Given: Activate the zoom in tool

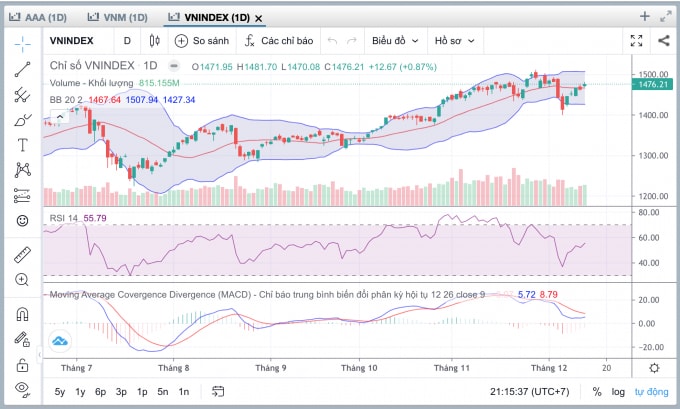Looking at the screenshot, I should point(22,280).
